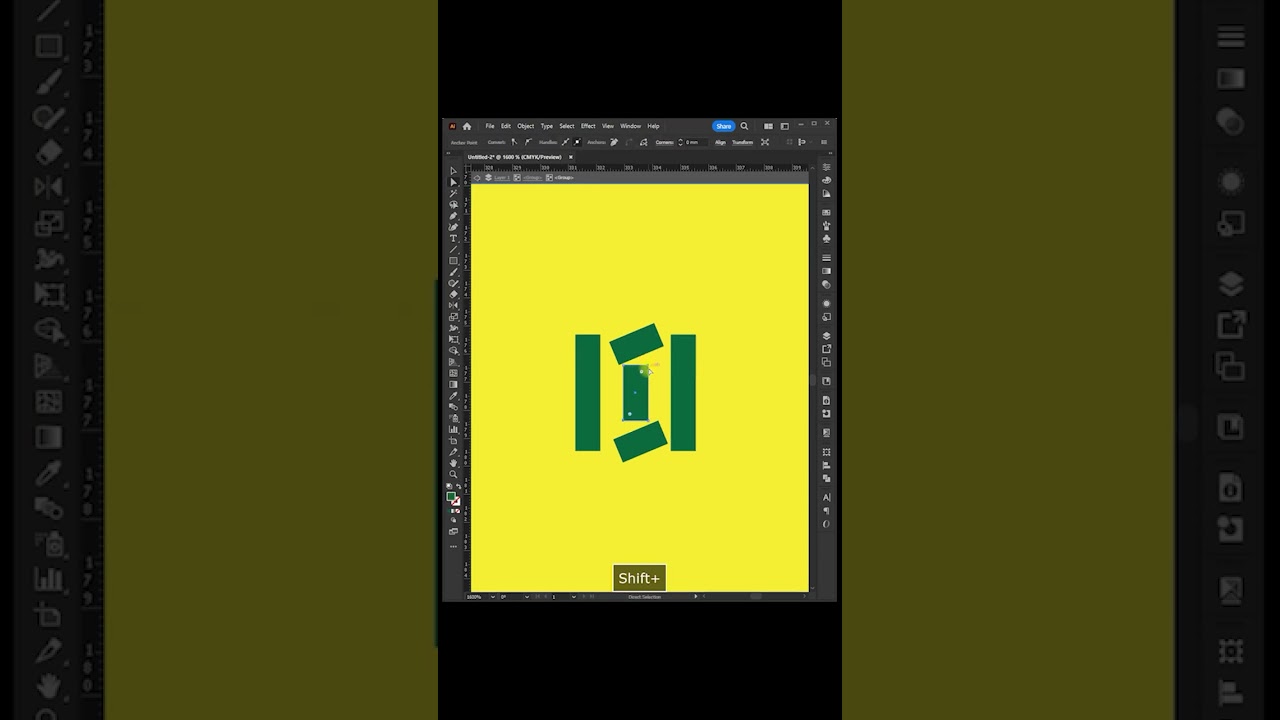Screen dimensions: 1280x720
Task: Toggle hide handles for multiple anchor points
Action: pyautogui.click(x=577, y=142)
